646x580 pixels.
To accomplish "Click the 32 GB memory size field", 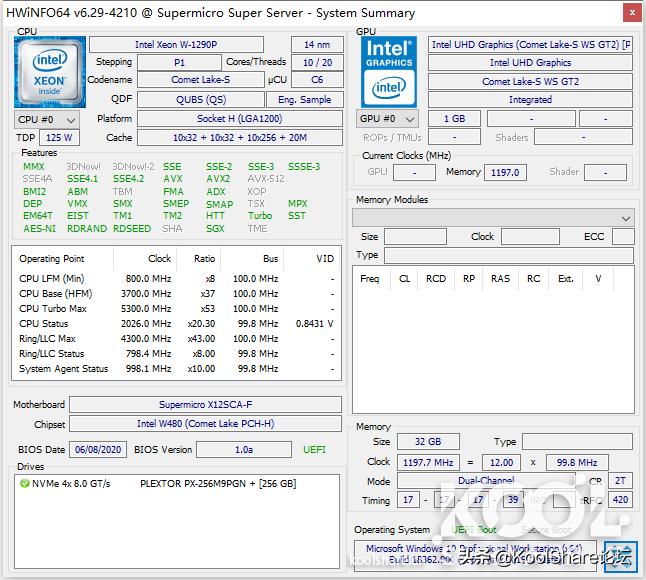I will pos(427,442).
